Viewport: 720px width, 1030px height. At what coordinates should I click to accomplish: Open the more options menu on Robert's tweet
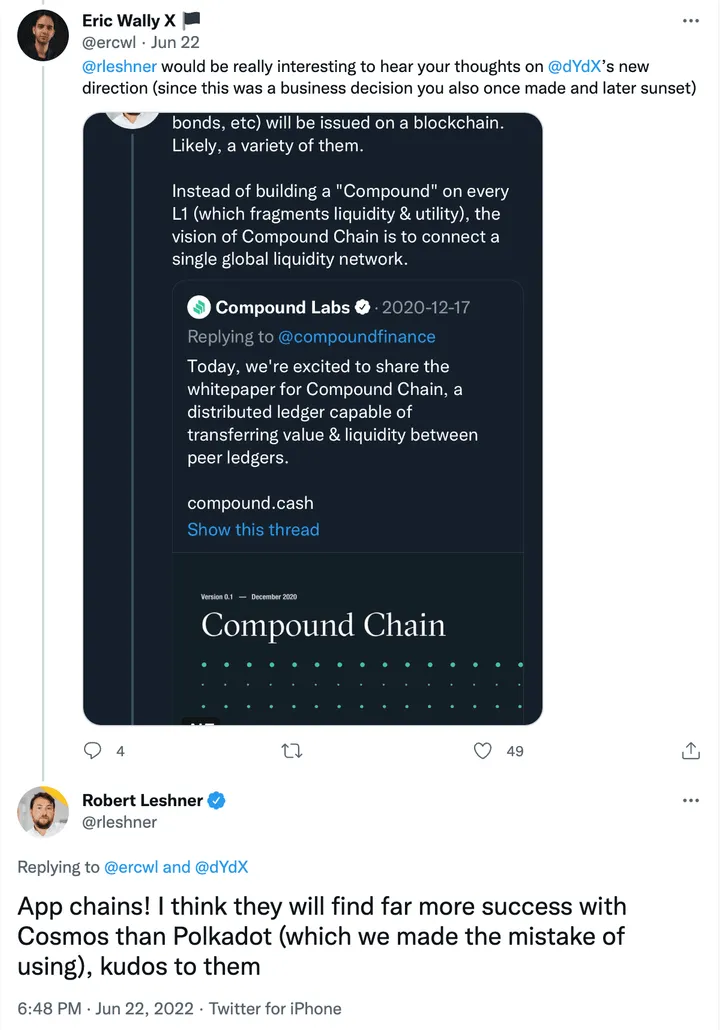(690, 801)
